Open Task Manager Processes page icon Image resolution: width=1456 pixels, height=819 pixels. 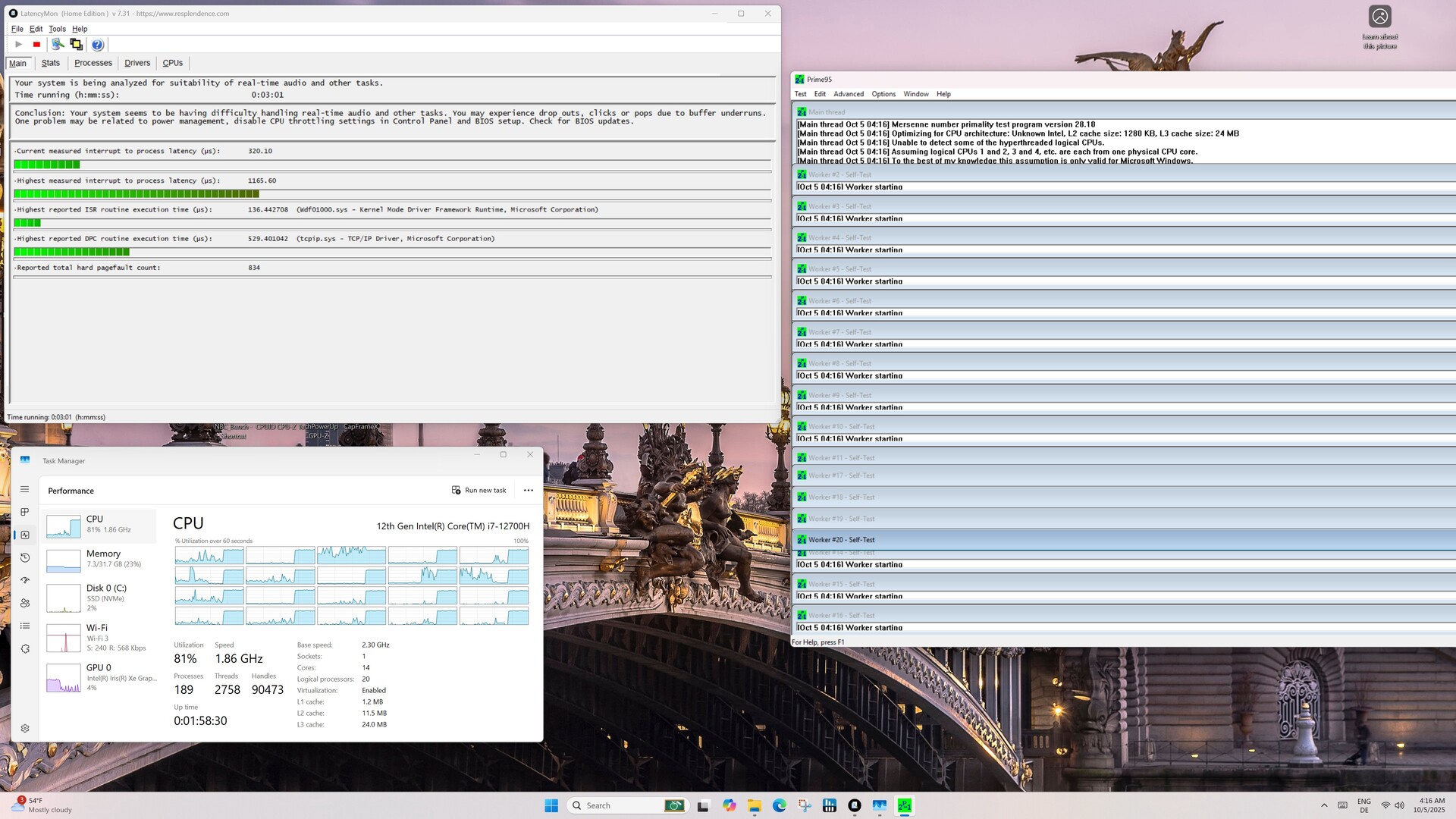point(25,512)
